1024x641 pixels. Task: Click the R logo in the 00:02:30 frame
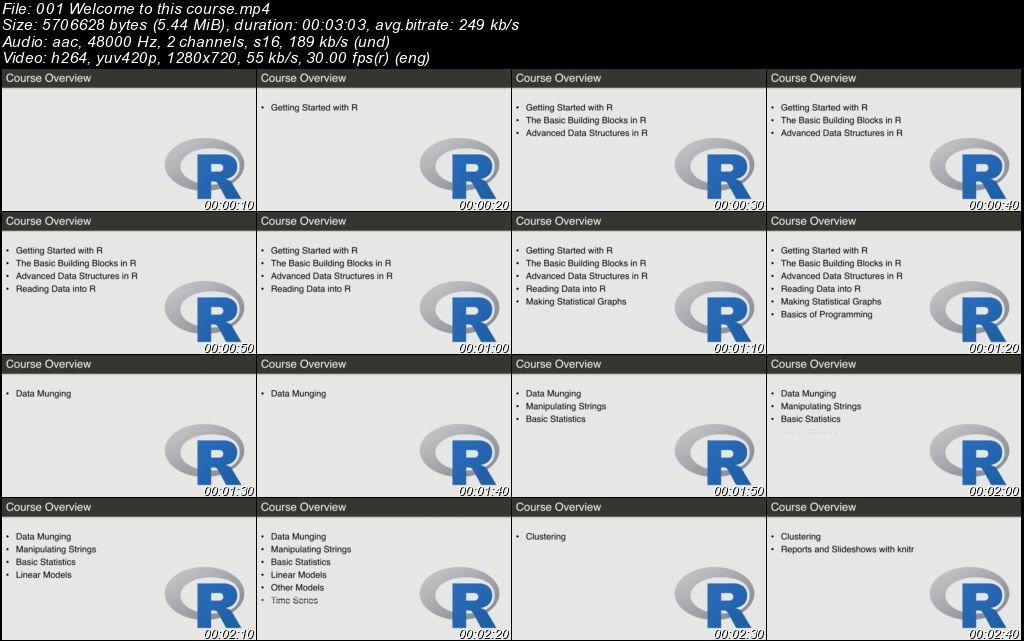point(714,598)
